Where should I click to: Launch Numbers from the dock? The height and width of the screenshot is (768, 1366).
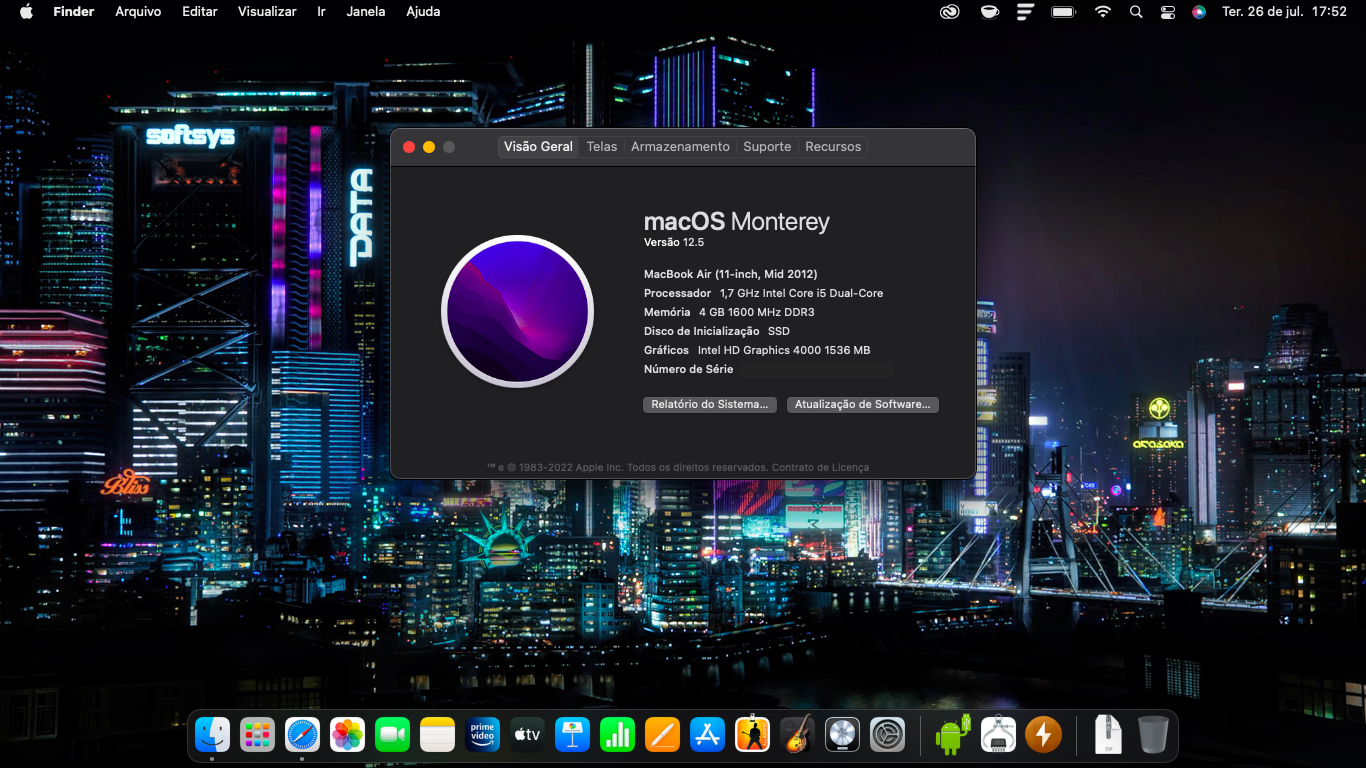[x=617, y=735]
